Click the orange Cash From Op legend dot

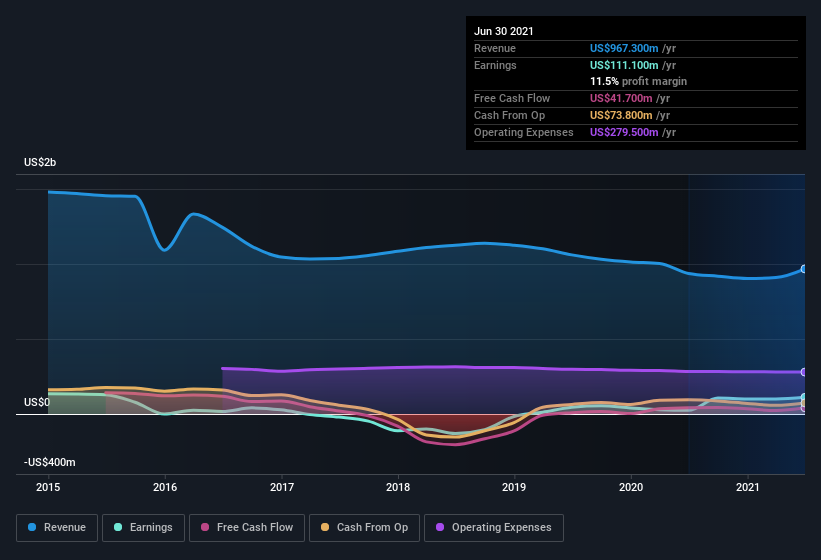325,527
